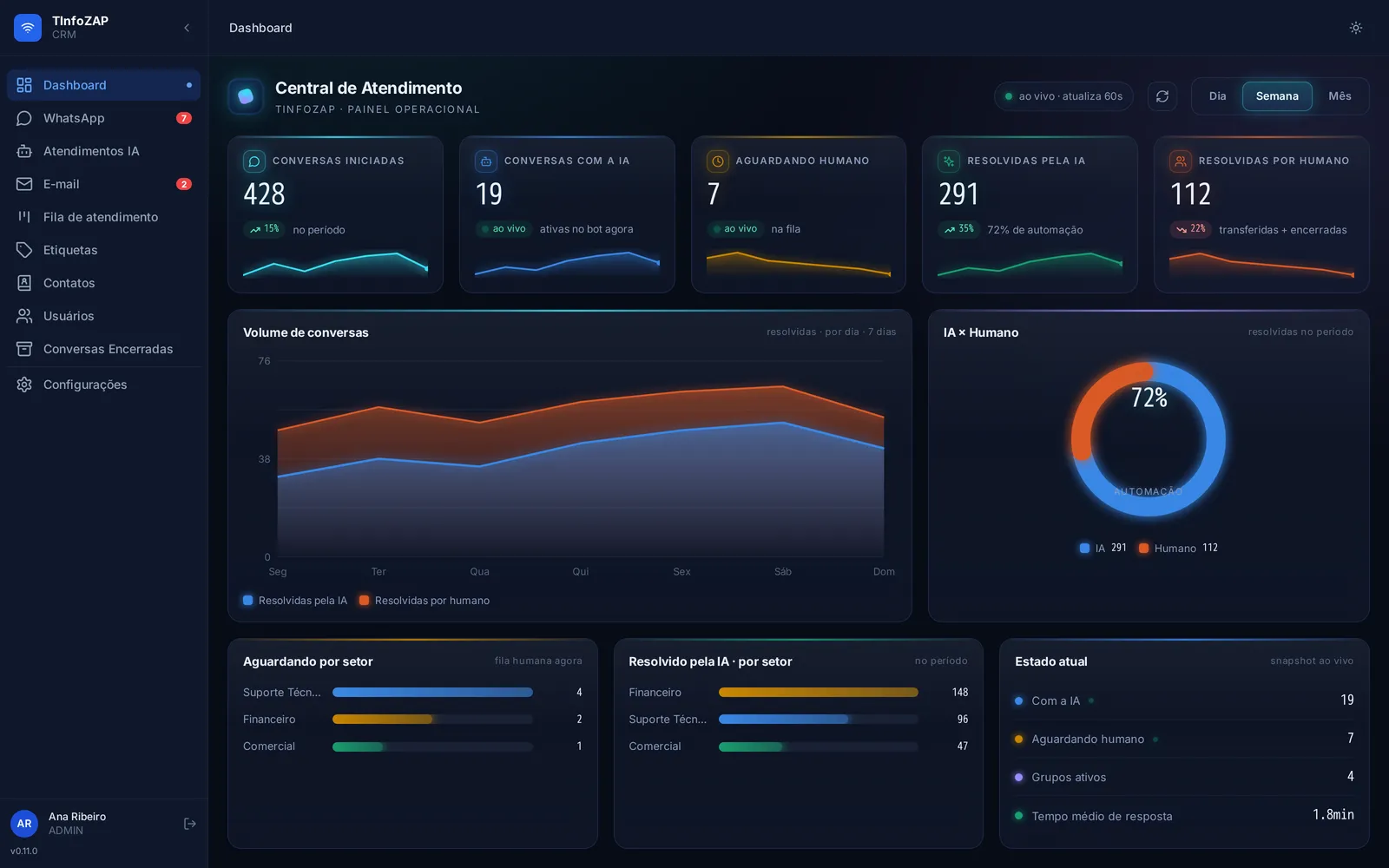The image size is (1389, 868).
Task: Click the TInfoZAP wifi logo icon
Action: tap(28, 28)
